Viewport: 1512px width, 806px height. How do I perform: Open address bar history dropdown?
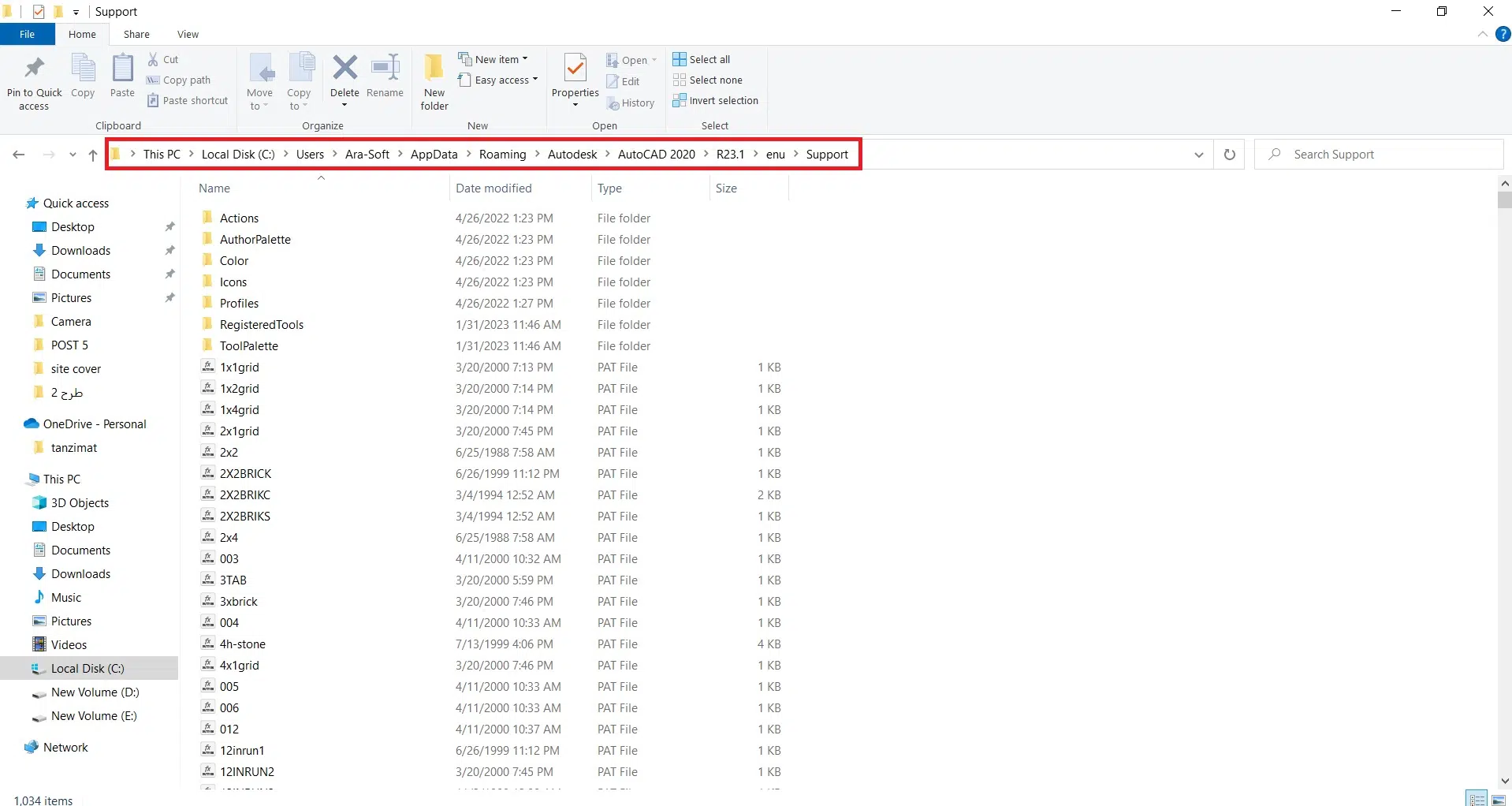(1198, 155)
